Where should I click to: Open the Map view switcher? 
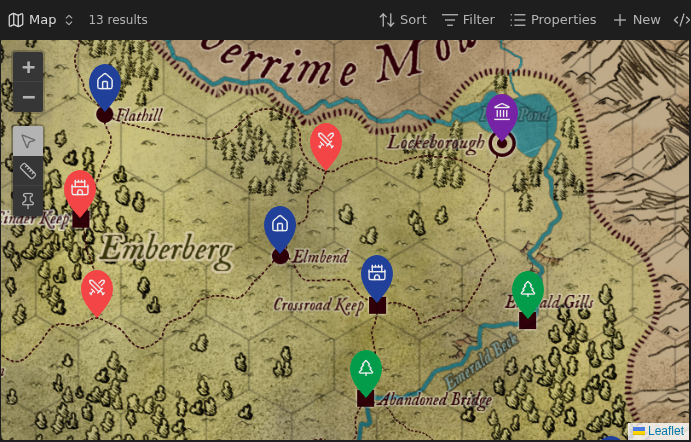tap(41, 20)
